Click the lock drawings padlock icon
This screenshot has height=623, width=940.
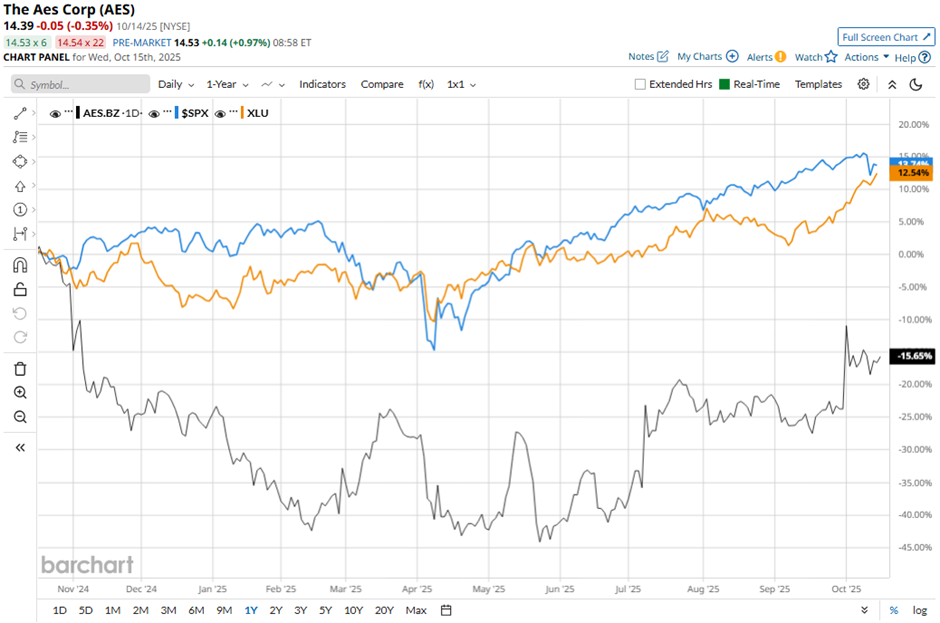coord(20,290)
